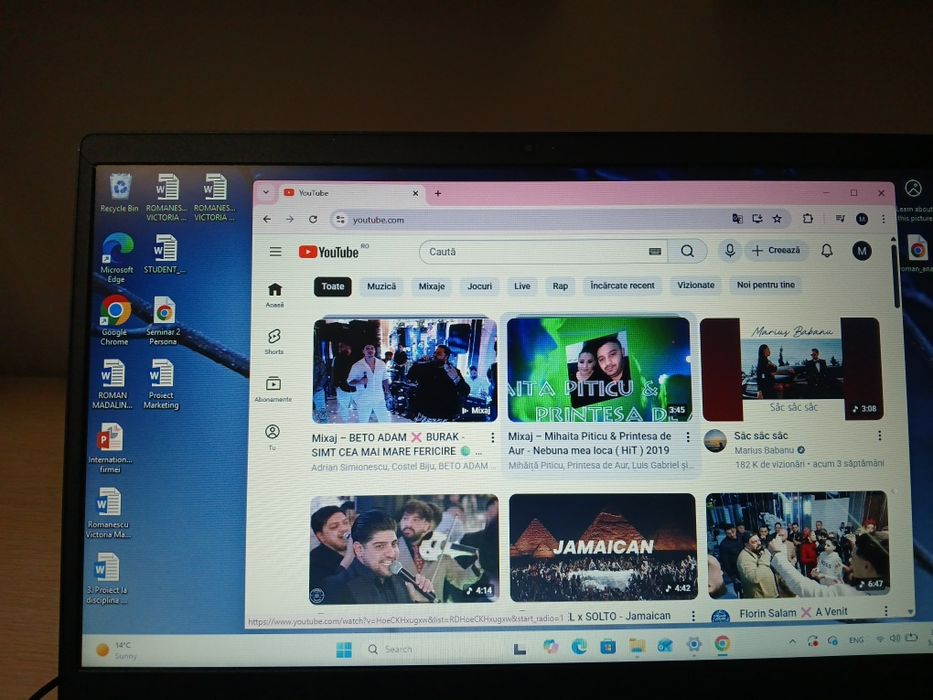Open the Marius Babanu Săc săc săc thumbnail
933x700 pixels.
point(792,368)
